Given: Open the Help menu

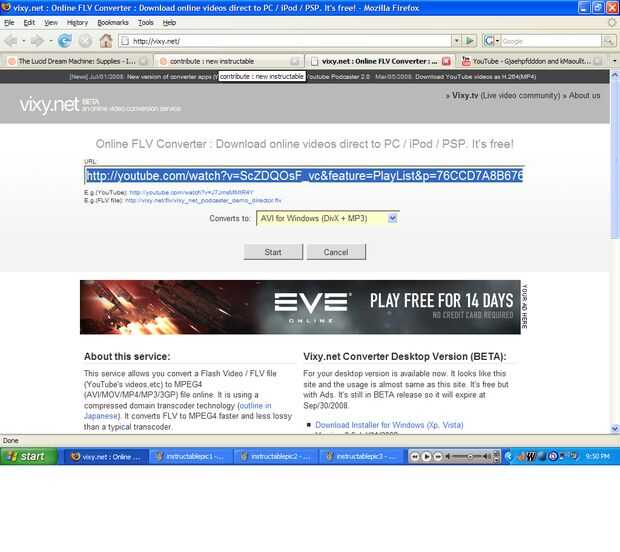Looking at the screenshot, I should [x=169, y=23].
